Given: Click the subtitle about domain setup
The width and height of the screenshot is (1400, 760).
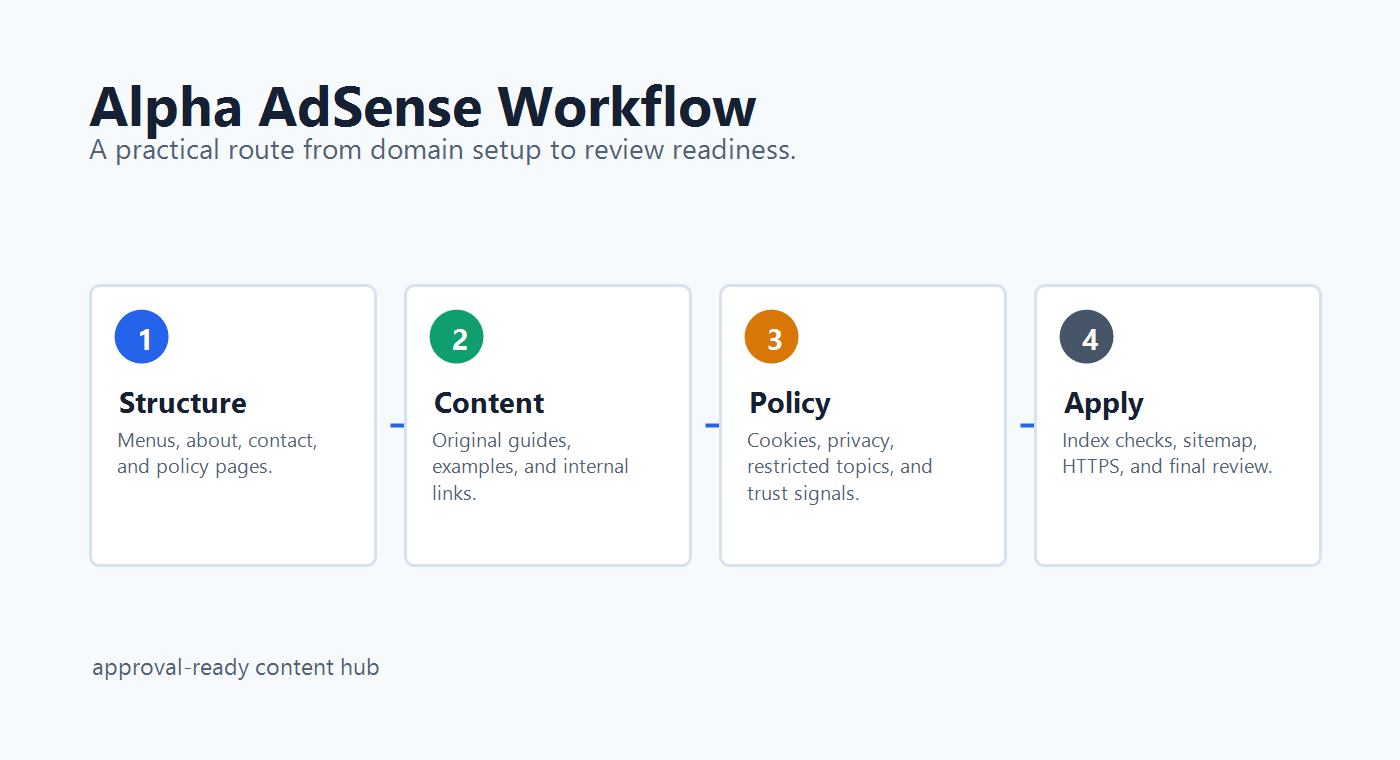Looking at the screenshot, I should point(443,151).
